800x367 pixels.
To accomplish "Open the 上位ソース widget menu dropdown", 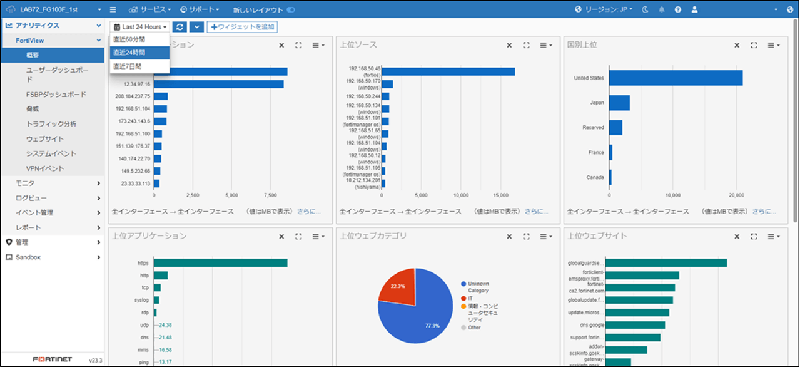I will tap(545, 45).
